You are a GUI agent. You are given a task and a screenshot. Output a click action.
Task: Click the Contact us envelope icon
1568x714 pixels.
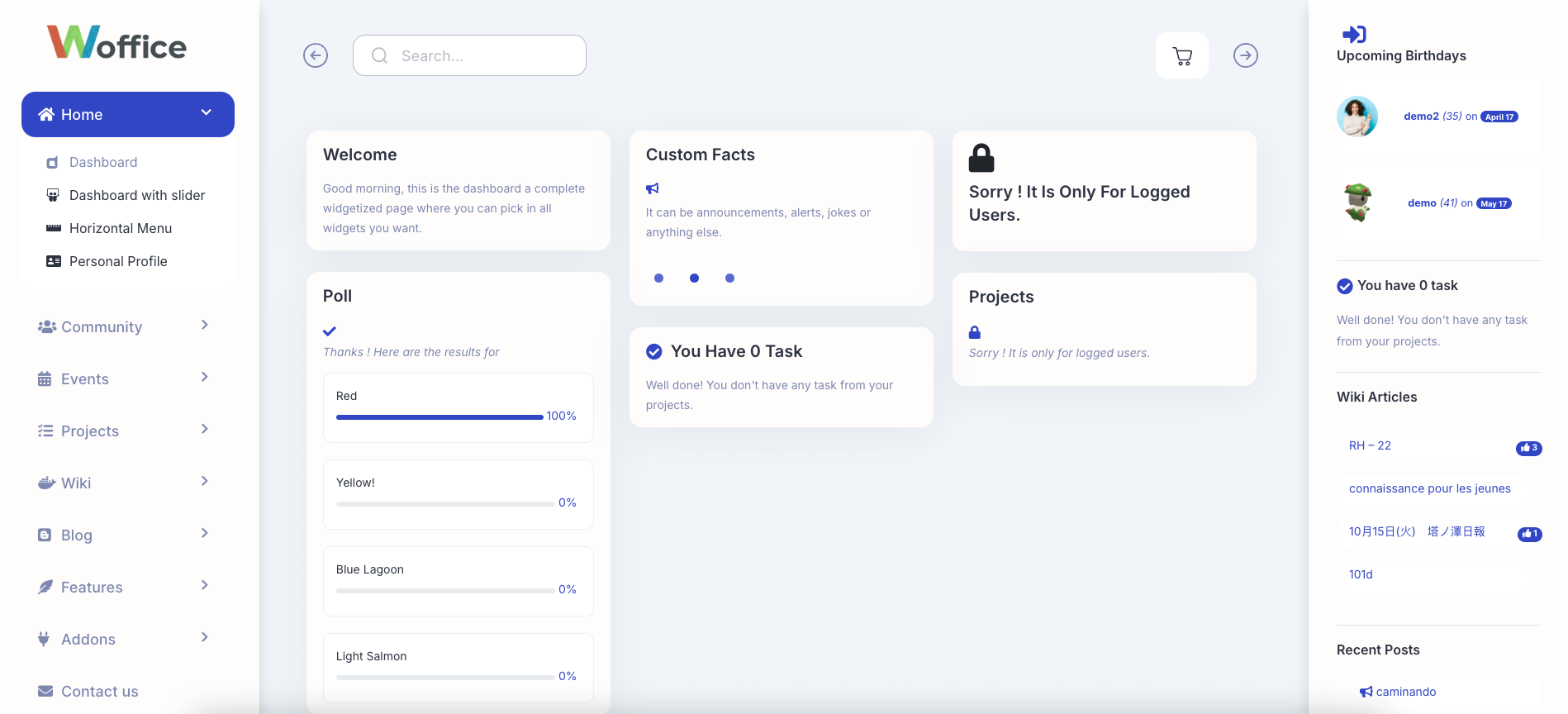45,691
